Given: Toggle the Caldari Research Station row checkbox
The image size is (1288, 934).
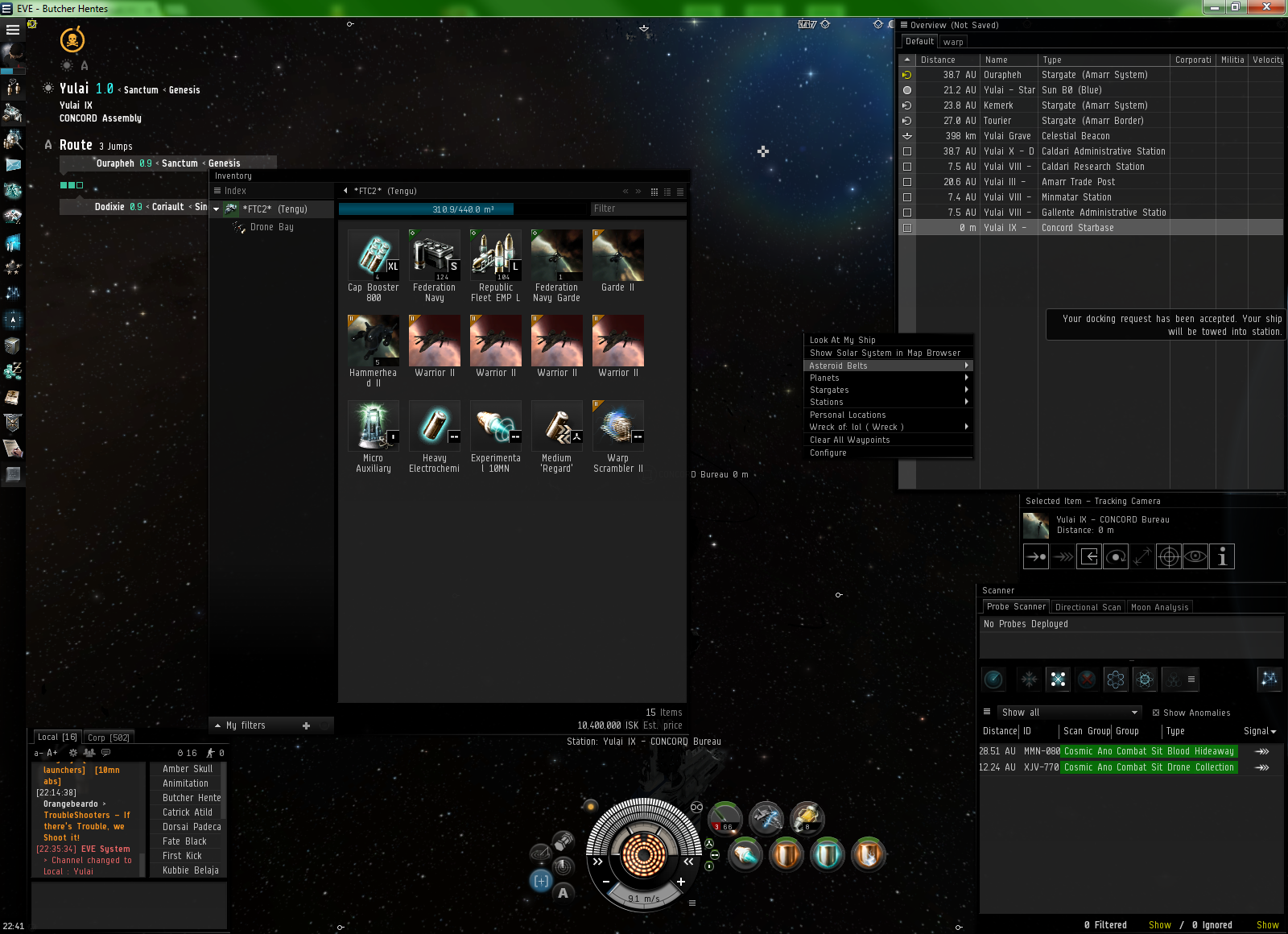Looking at the screenshot, I should 907,167.
